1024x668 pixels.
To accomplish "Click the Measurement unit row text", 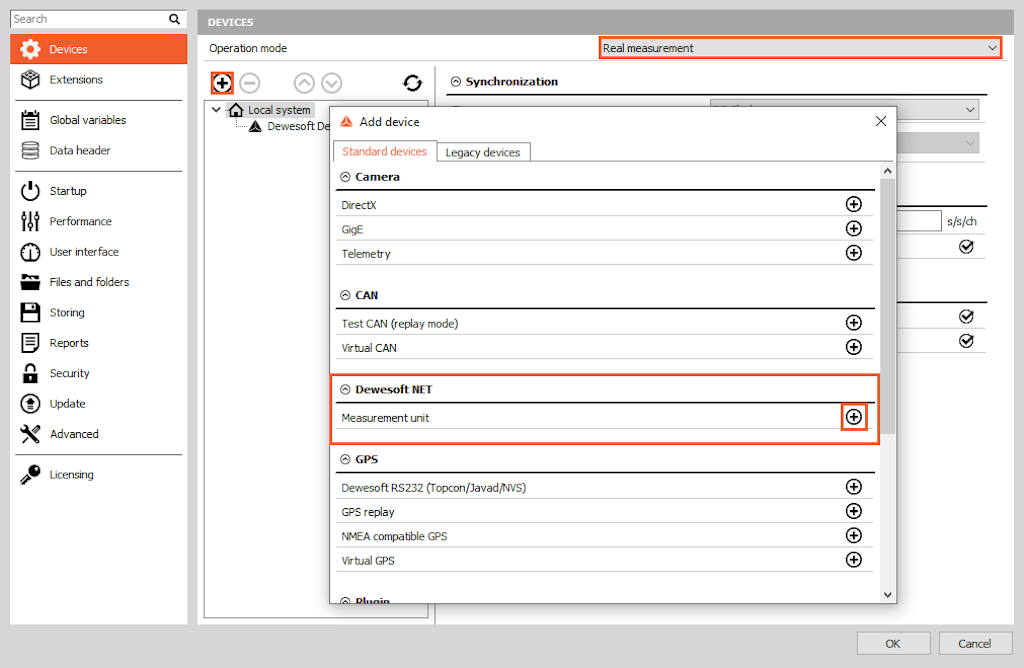I will coord(385,418).
